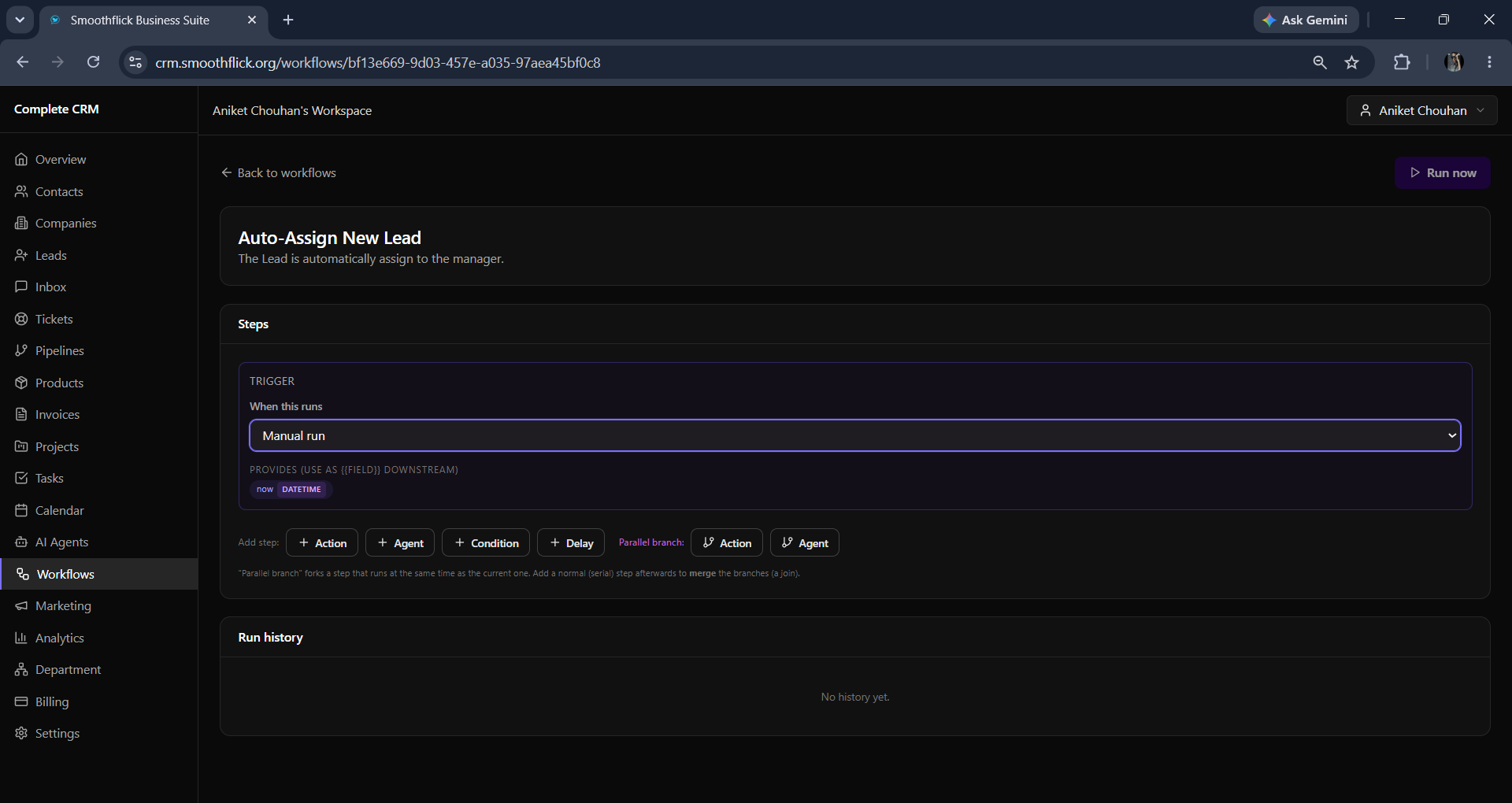The image size is (1512, 803).
Task: Return via Back to workflows link
Action: [x=279, y=172]
